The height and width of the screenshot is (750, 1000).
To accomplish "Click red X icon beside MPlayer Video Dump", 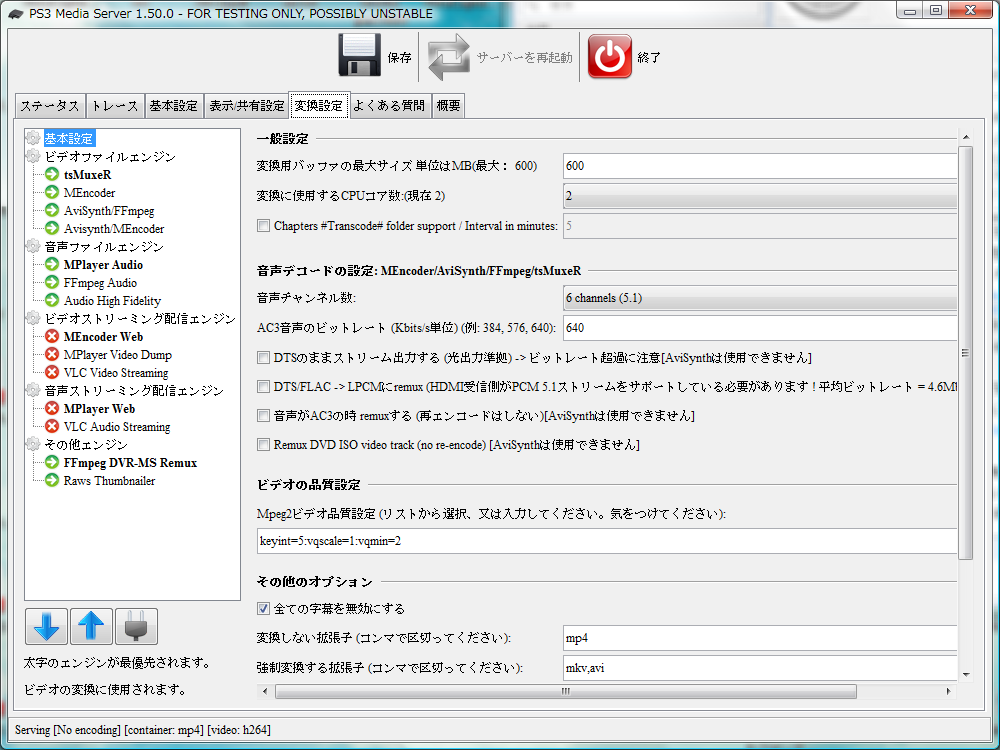I will tap(52, 354).
